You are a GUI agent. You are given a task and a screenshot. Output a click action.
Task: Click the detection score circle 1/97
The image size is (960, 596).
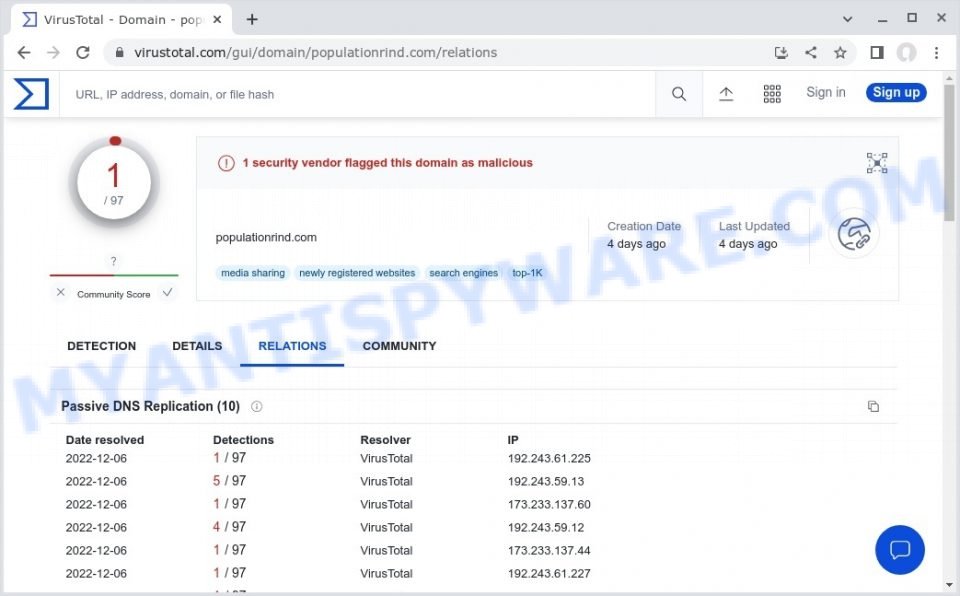point(114,182)
